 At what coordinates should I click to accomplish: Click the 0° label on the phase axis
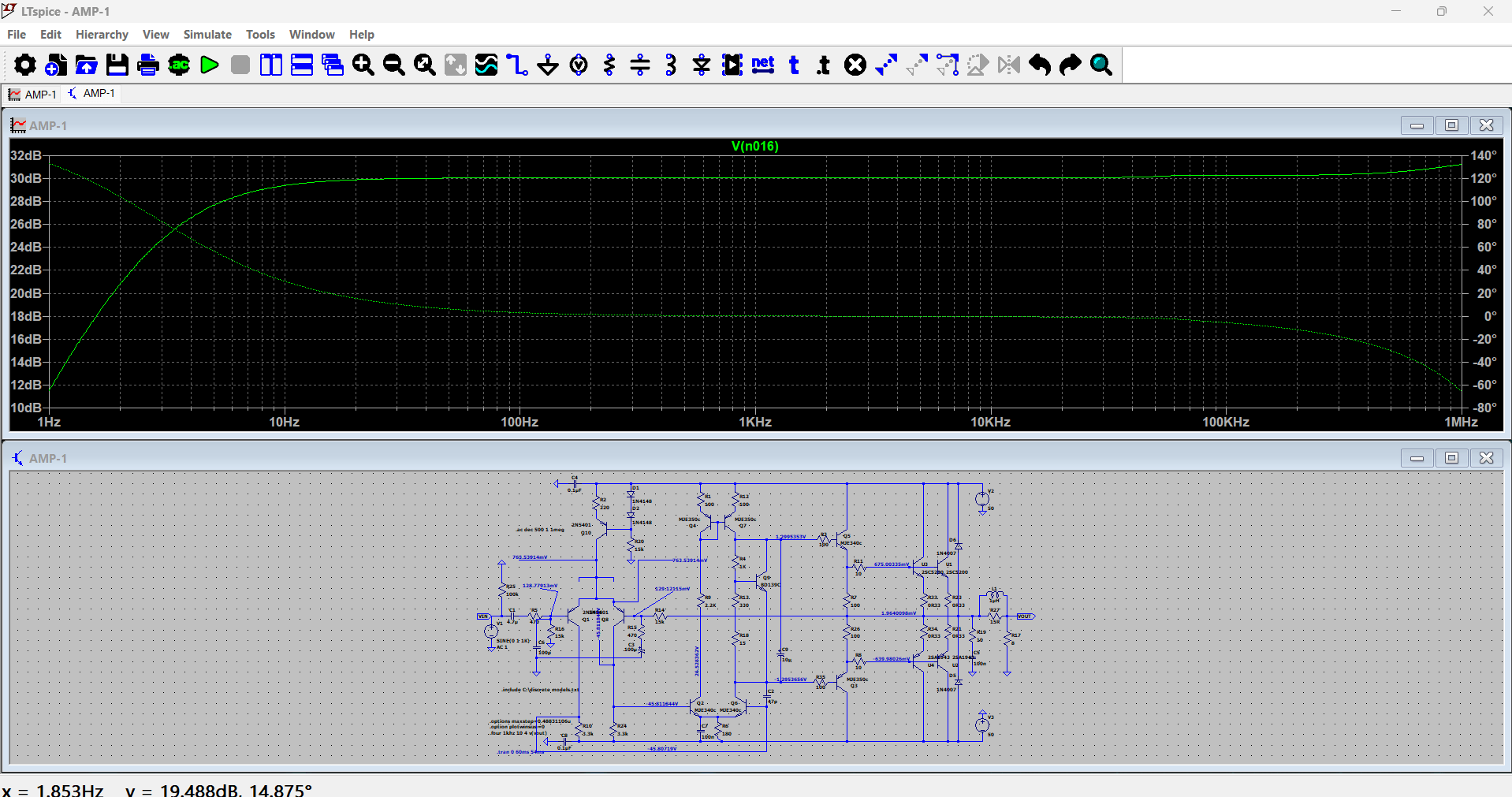tap(1490, 316)
